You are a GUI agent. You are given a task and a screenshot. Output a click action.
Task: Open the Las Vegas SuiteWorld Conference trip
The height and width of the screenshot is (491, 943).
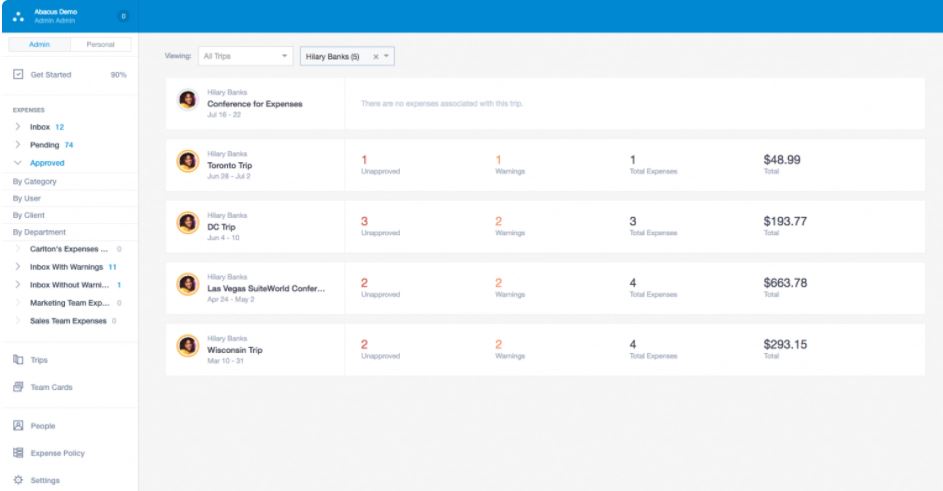tap(266, 288)
